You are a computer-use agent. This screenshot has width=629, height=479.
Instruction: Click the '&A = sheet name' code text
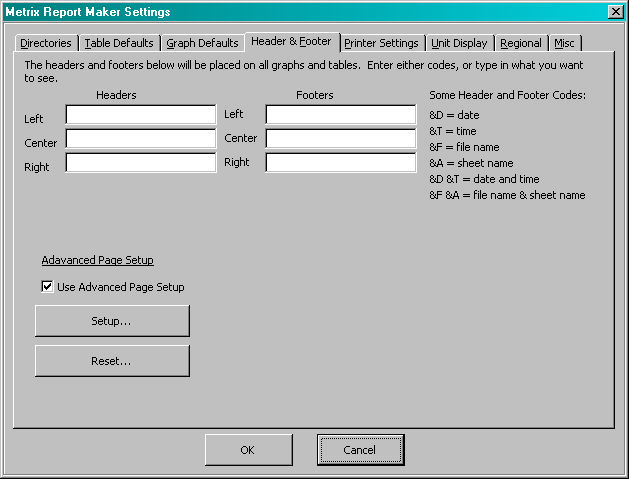(471, 163)
